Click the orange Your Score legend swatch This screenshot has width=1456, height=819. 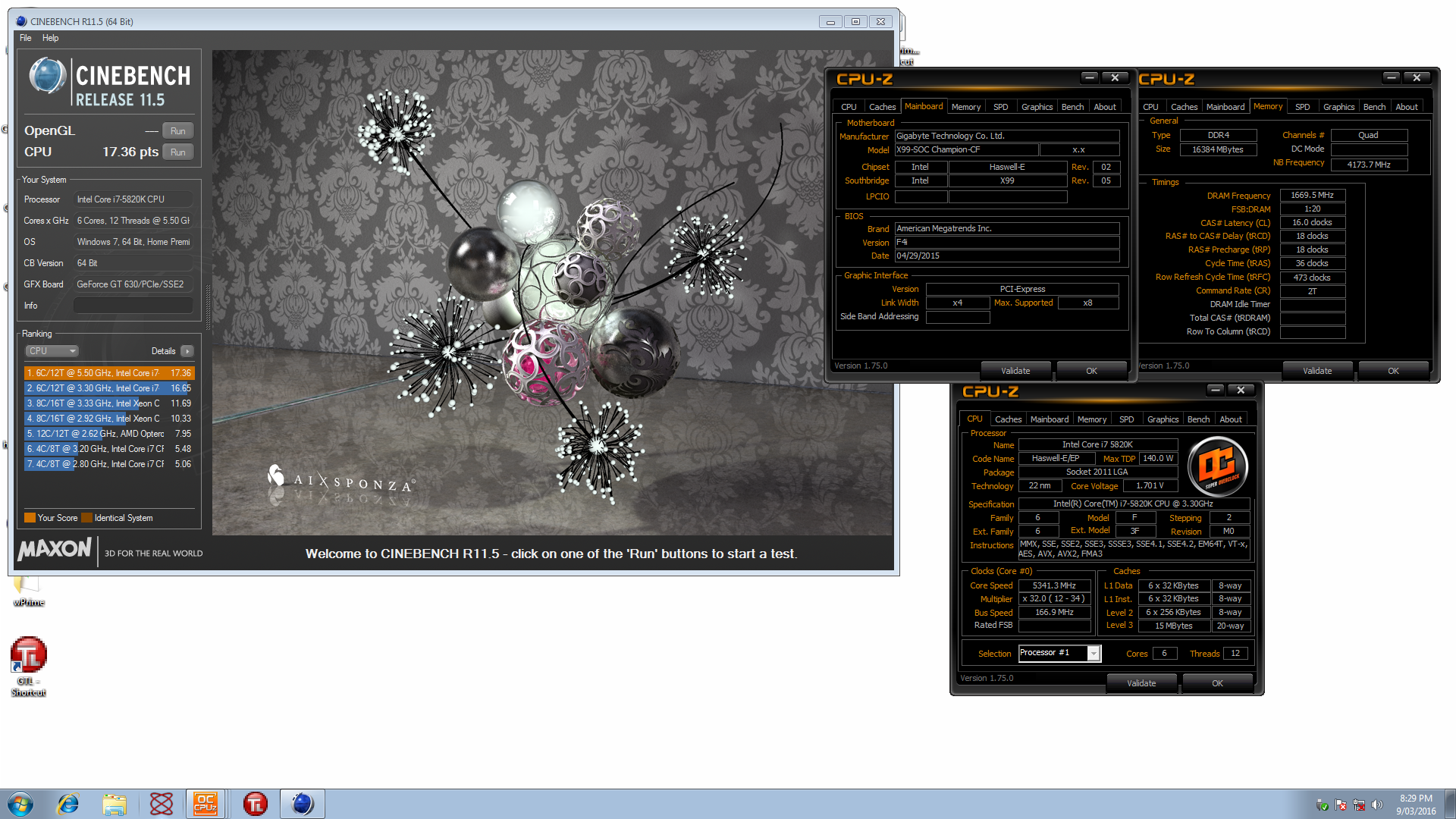pos(30,518)
